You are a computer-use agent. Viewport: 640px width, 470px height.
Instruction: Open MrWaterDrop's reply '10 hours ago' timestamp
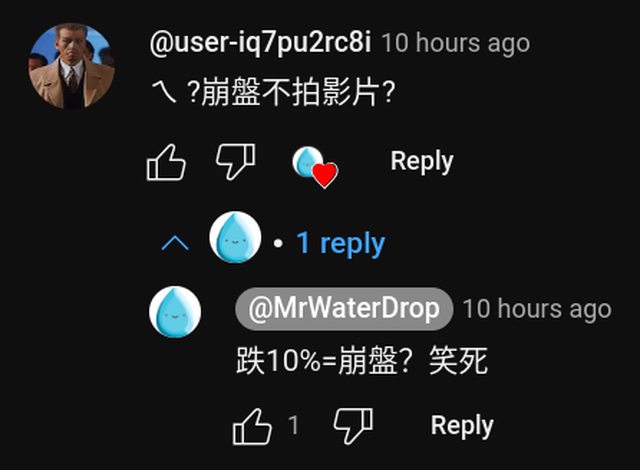tap(537, 309)
